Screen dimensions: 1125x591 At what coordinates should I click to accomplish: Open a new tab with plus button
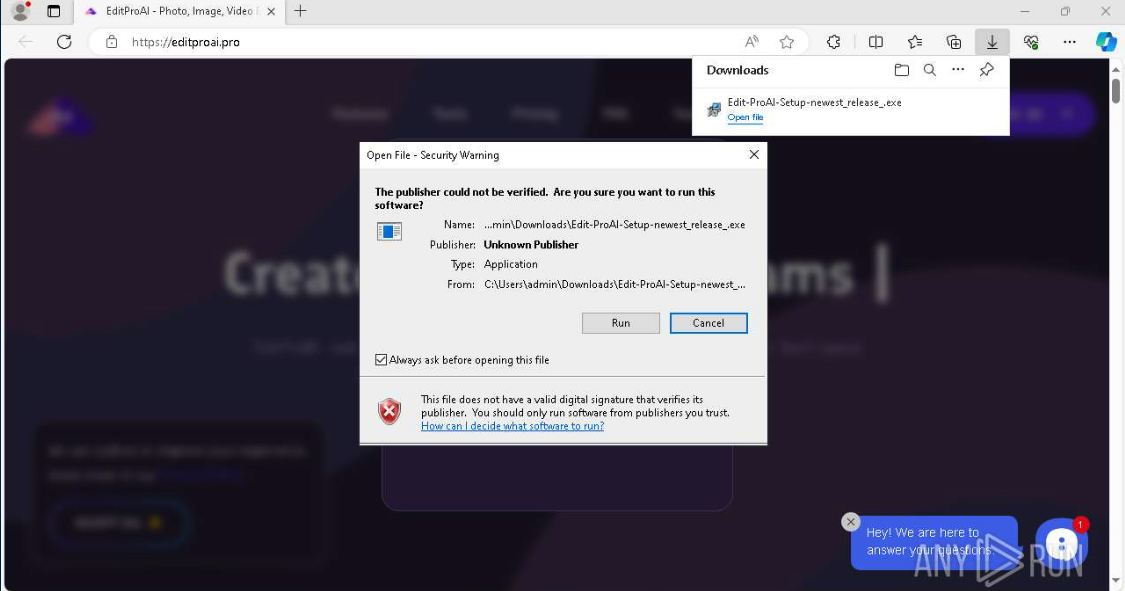(300, 11)
